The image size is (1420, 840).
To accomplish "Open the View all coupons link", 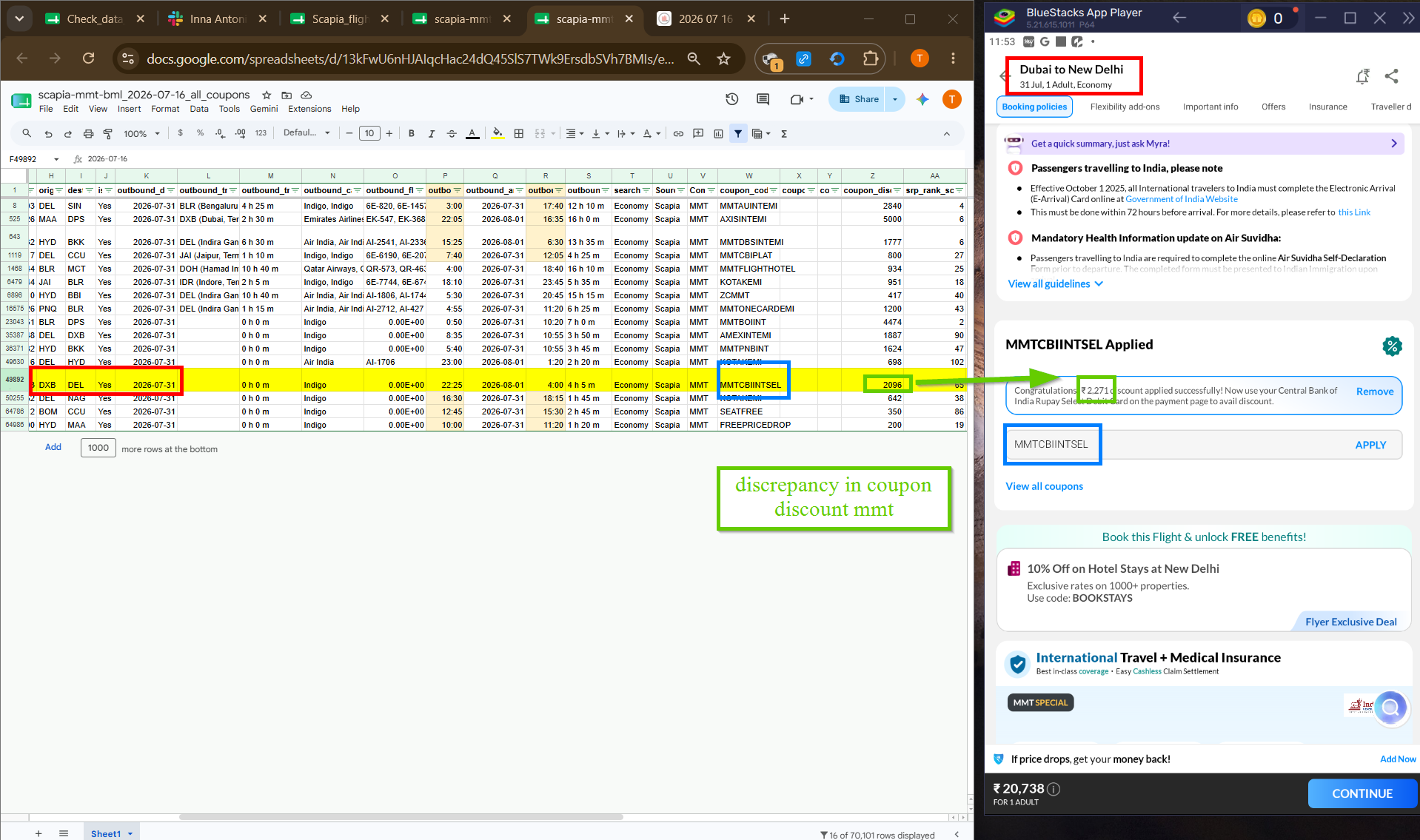I will pyautogui.click(x=1044, y=486).
